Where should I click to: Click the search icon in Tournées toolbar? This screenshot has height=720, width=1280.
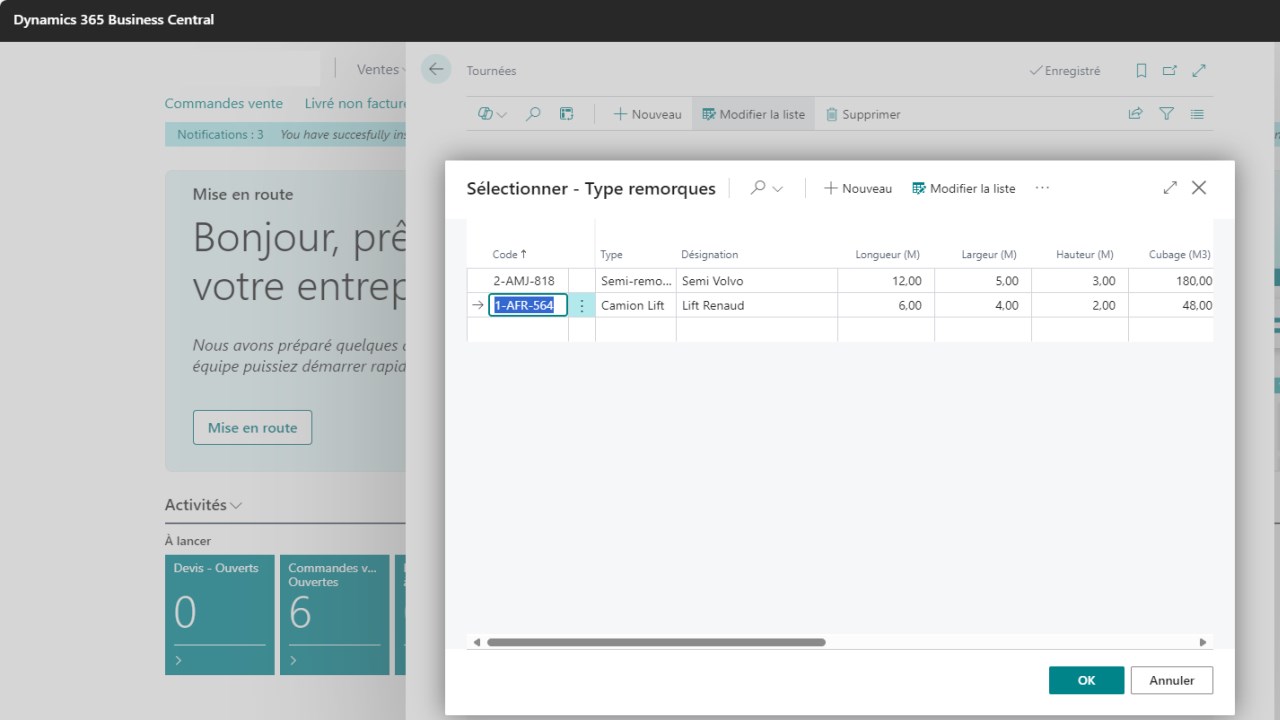tap(534, 114)
